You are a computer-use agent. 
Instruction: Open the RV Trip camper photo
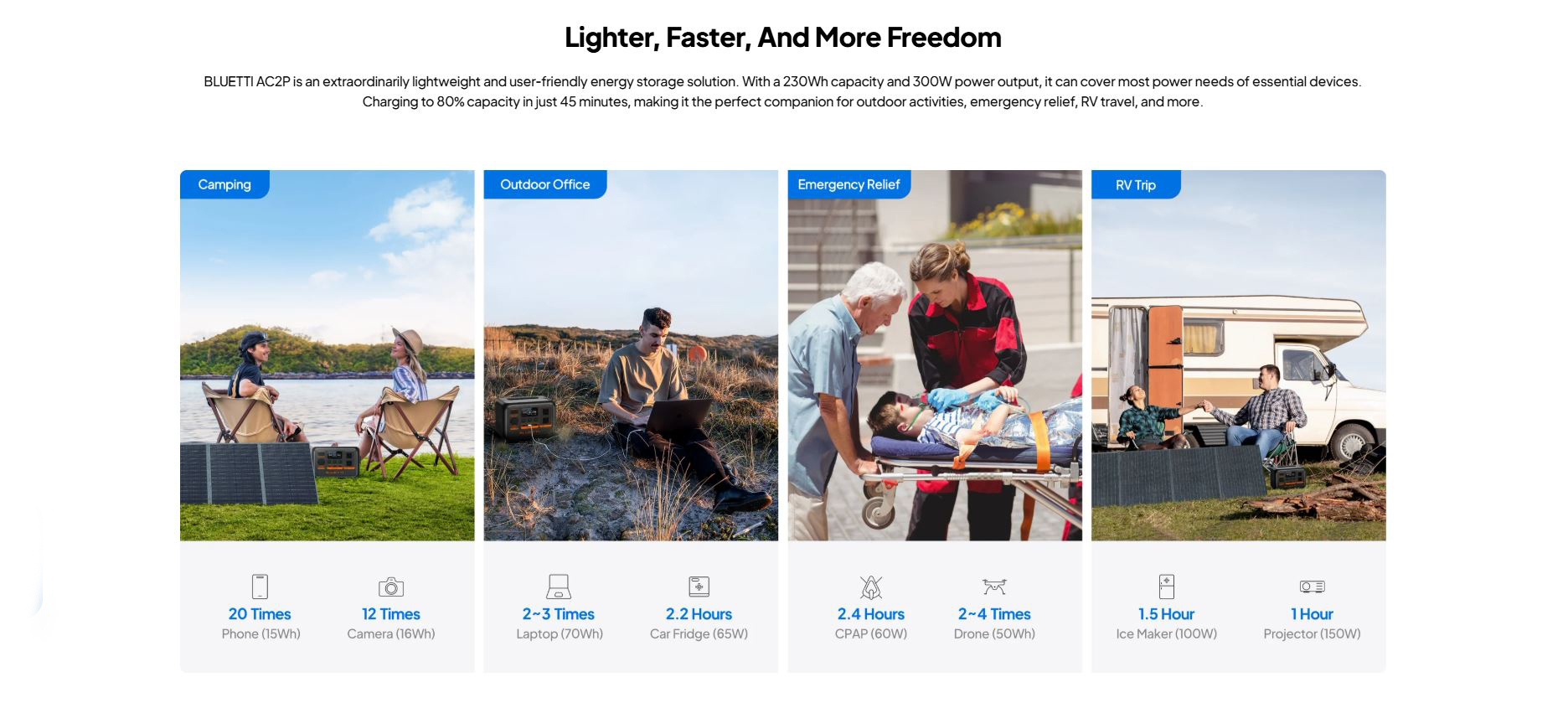coord(1238,369)
